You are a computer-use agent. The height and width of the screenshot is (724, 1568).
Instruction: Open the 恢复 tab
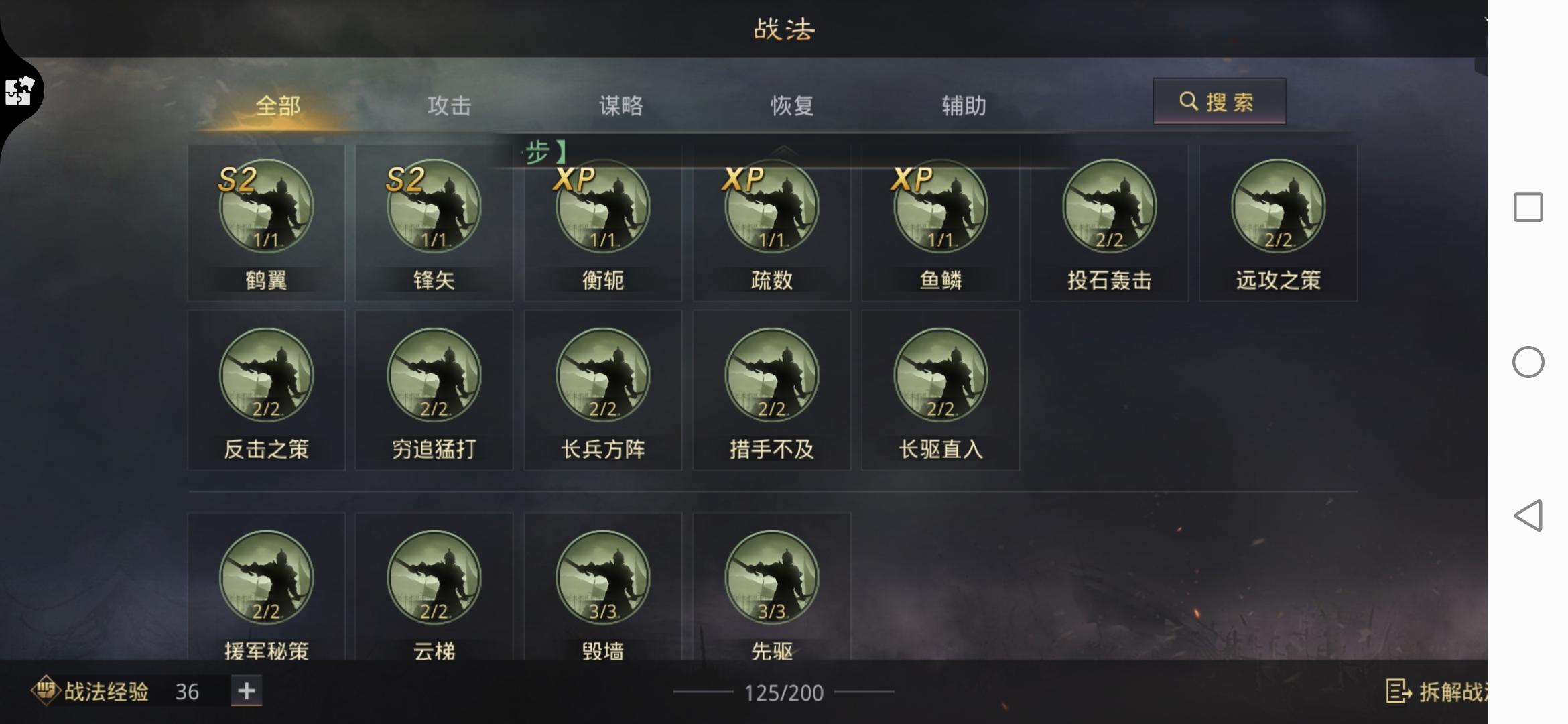(x=793, y=105)
